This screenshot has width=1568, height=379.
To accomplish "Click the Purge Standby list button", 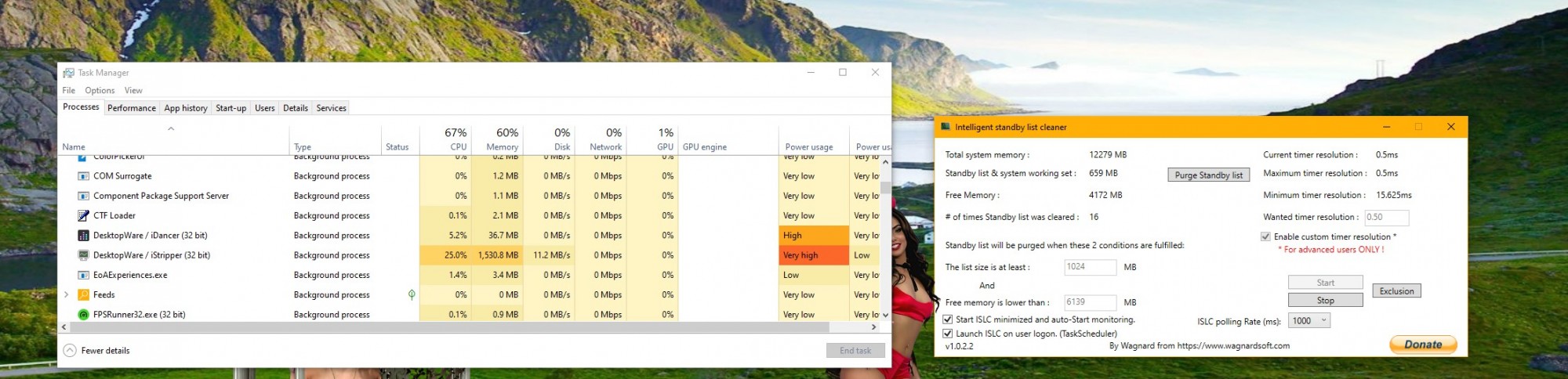I will [x=1208, y=175].
